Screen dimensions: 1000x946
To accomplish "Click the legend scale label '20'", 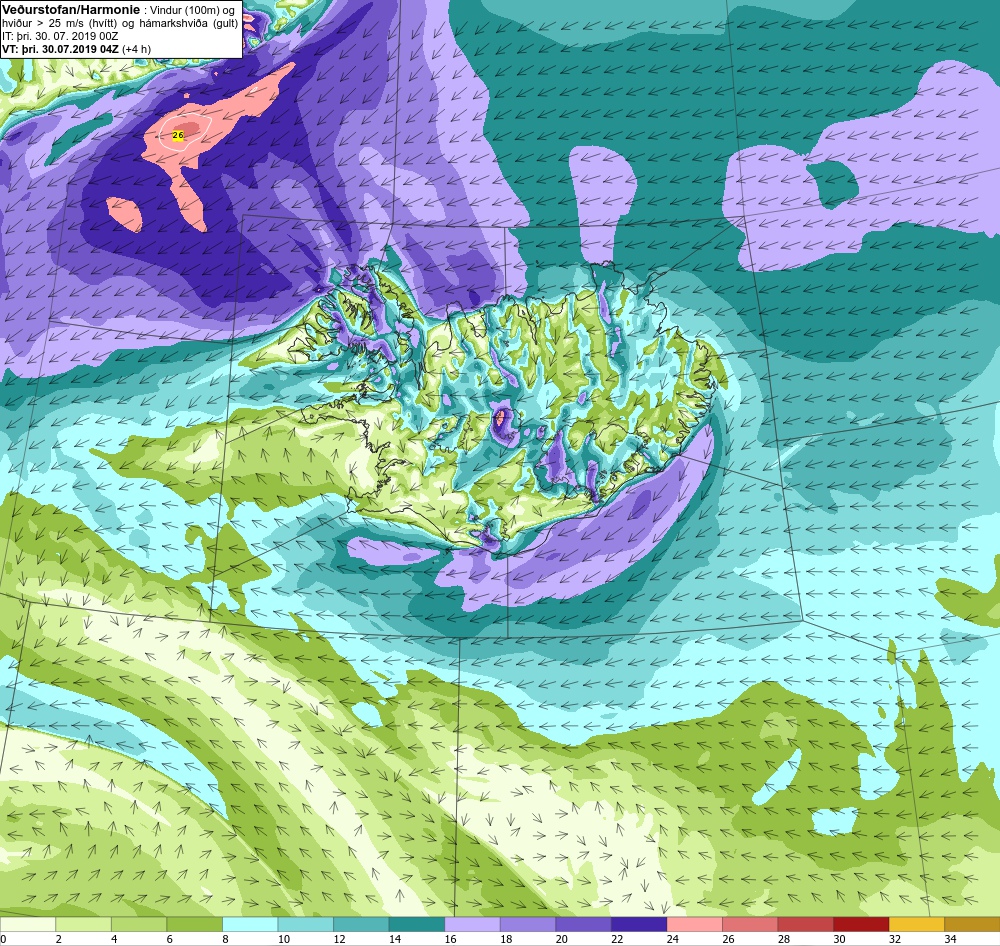I will point(561,939).
